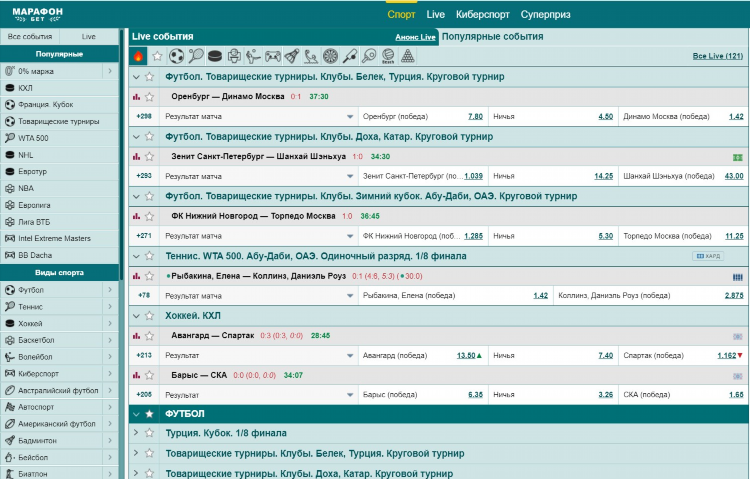
Task: Open statistics icon for Рыбакина — Коллинз match
Action: pos(136,276)
